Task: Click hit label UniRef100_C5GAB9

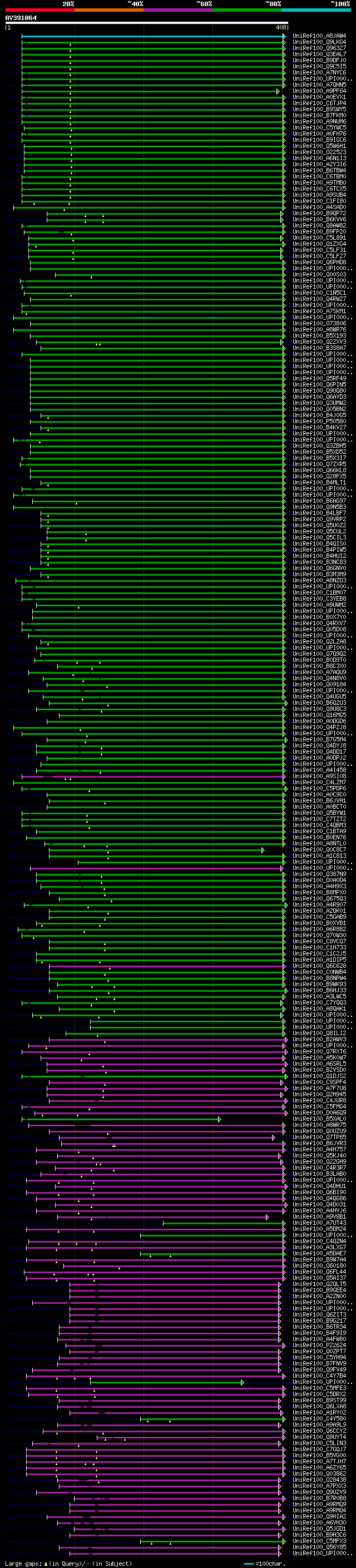Action: click(x=319, y=917)
